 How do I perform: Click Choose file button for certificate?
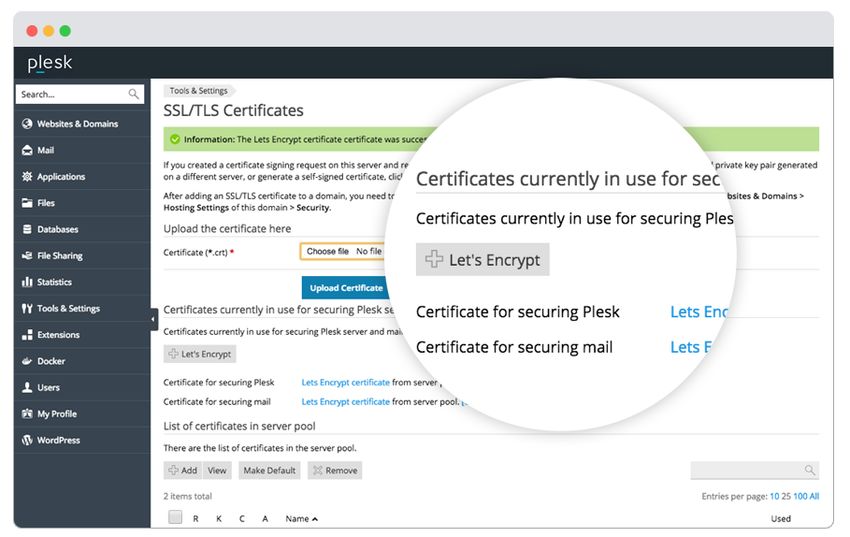(x=328, y=251)
